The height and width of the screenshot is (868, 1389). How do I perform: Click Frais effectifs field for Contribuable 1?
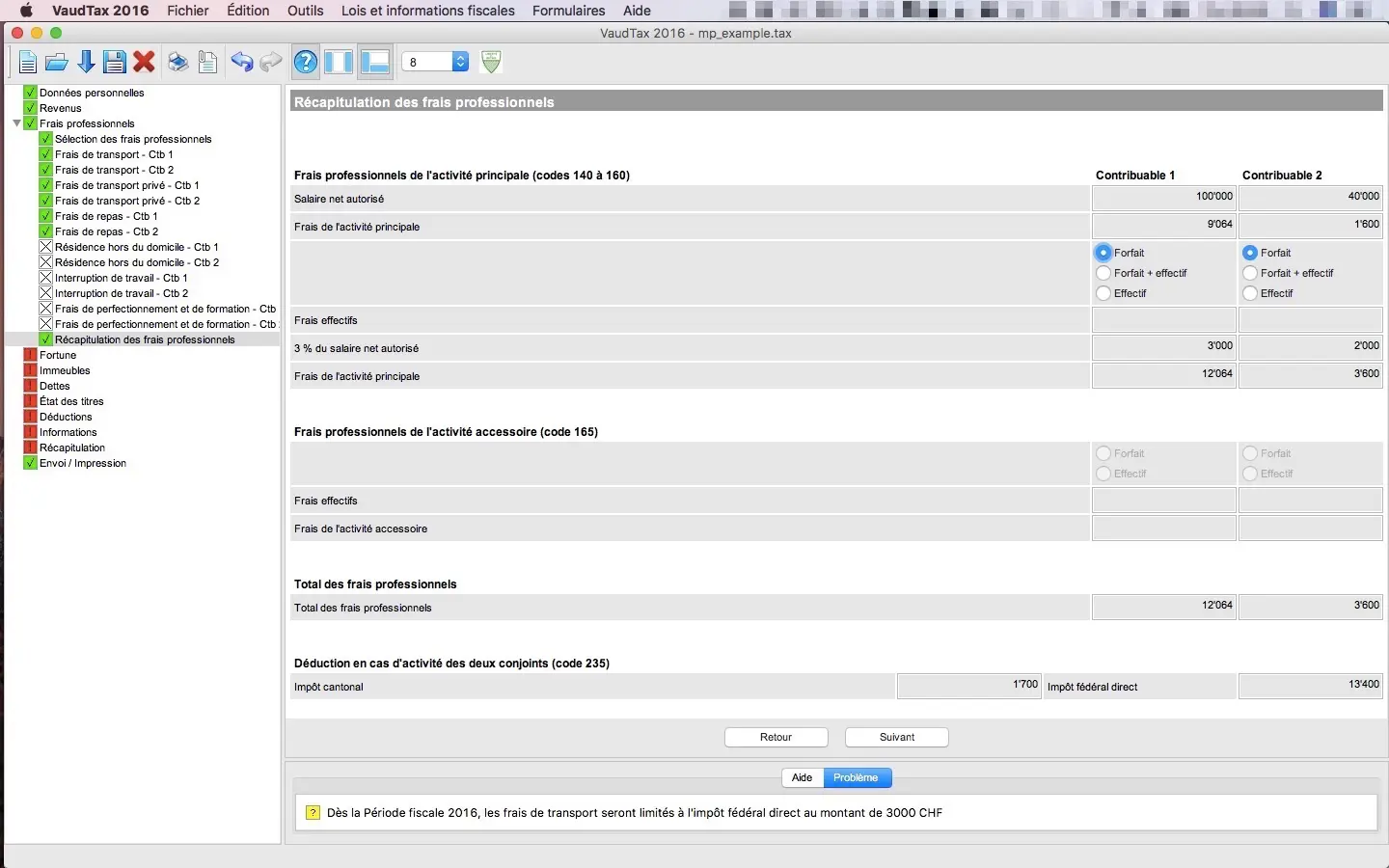tap(1164, 320)
